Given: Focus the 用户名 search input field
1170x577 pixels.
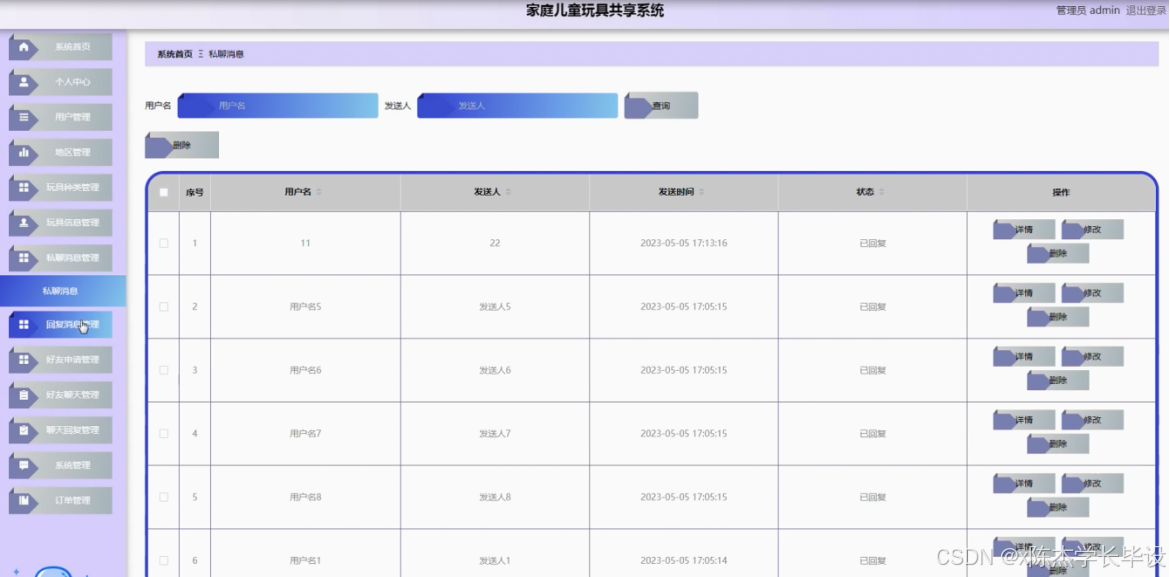Looking at the screenshot, I should [278, 106].
